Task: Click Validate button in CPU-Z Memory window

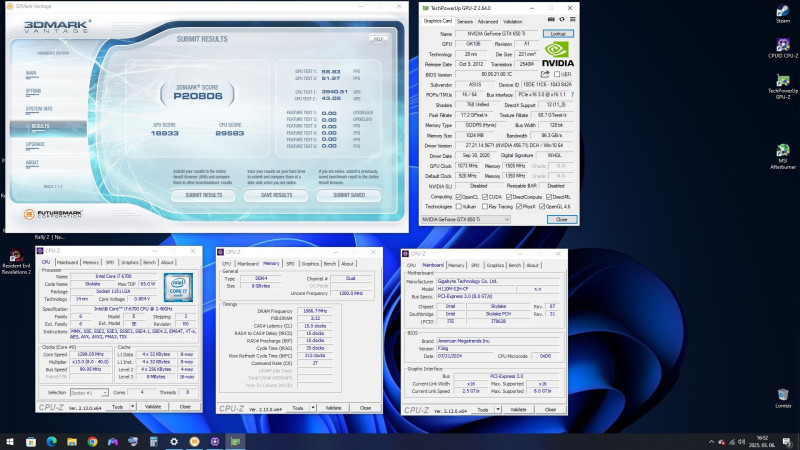Action: pyautogui.click(x=333, y=408)
